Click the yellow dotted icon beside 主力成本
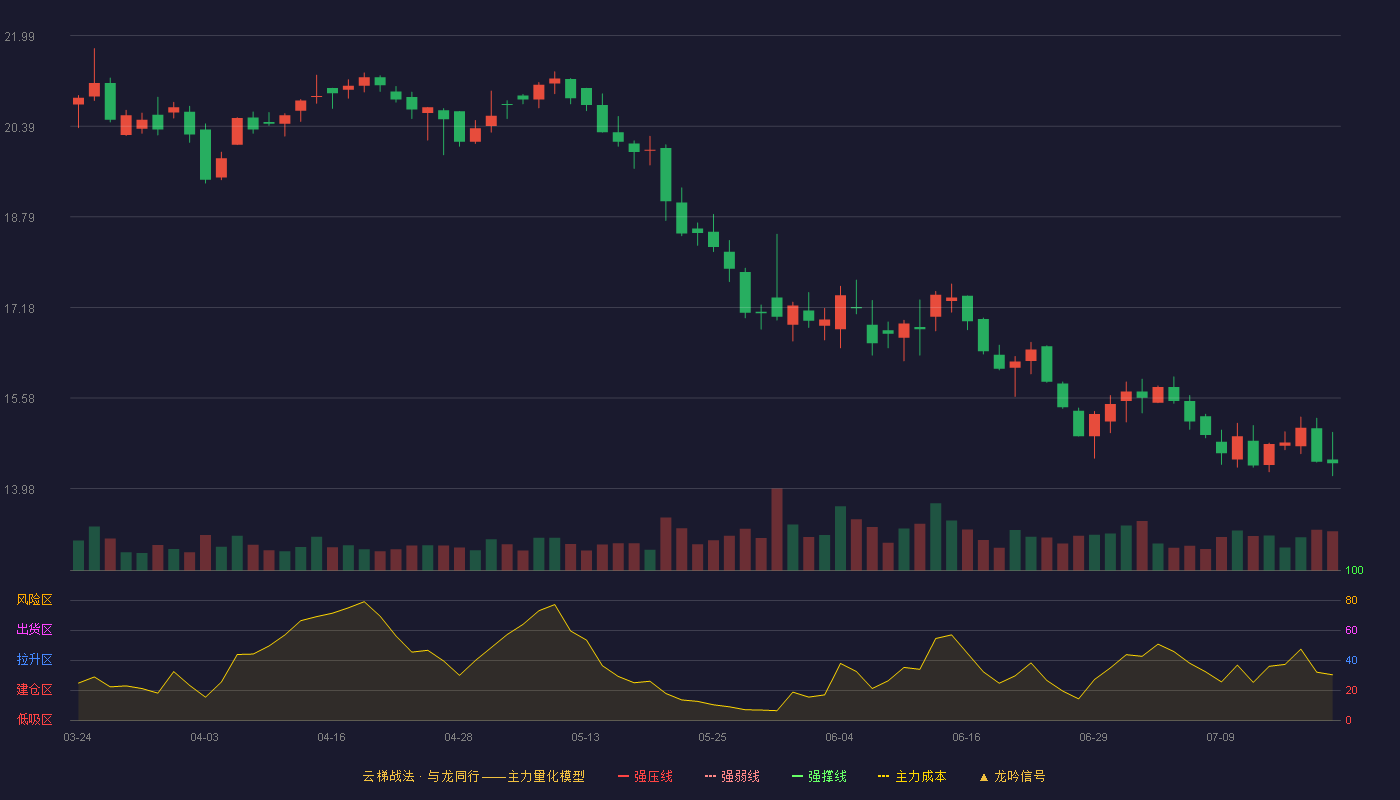1400x800 pixels. (x=883, y=776)
